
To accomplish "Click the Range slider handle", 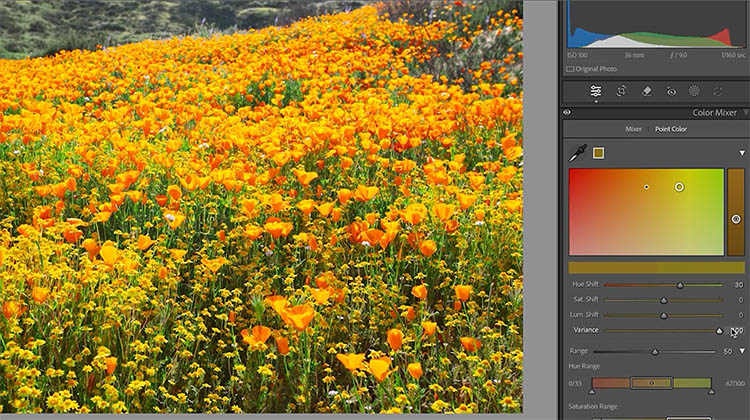I will [x=655, y=351].
